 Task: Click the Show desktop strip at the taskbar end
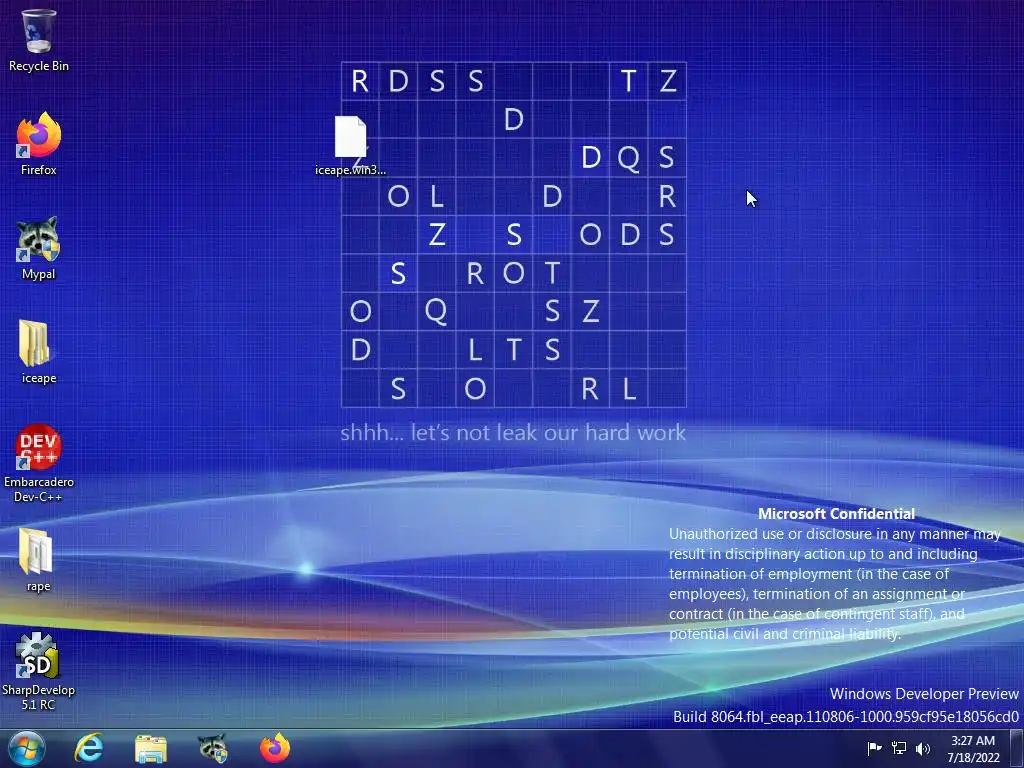pyautogui.click(x=1017, y=748)
